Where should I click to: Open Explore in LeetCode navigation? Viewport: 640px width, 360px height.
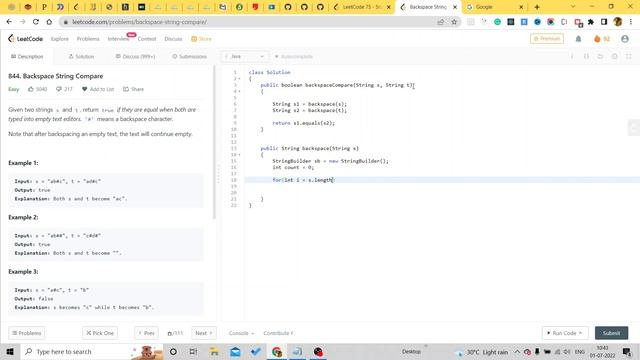point(60,39)
